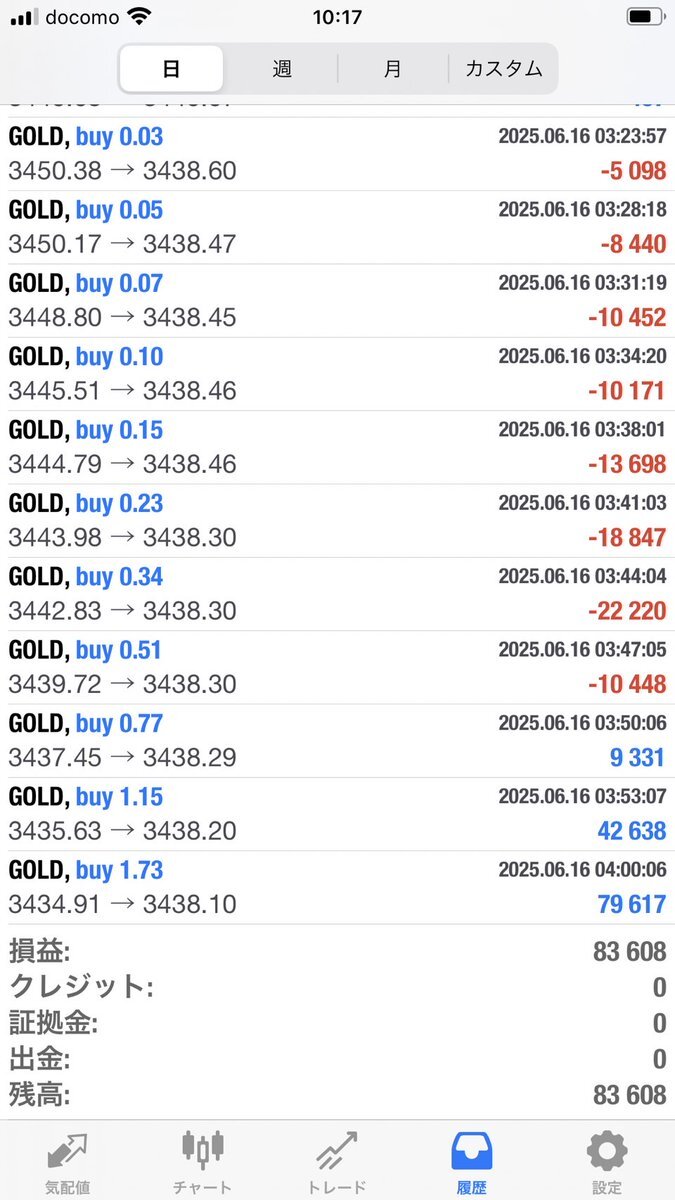
Task: Tap the profit value 79 617
Action: pos(630,904)
